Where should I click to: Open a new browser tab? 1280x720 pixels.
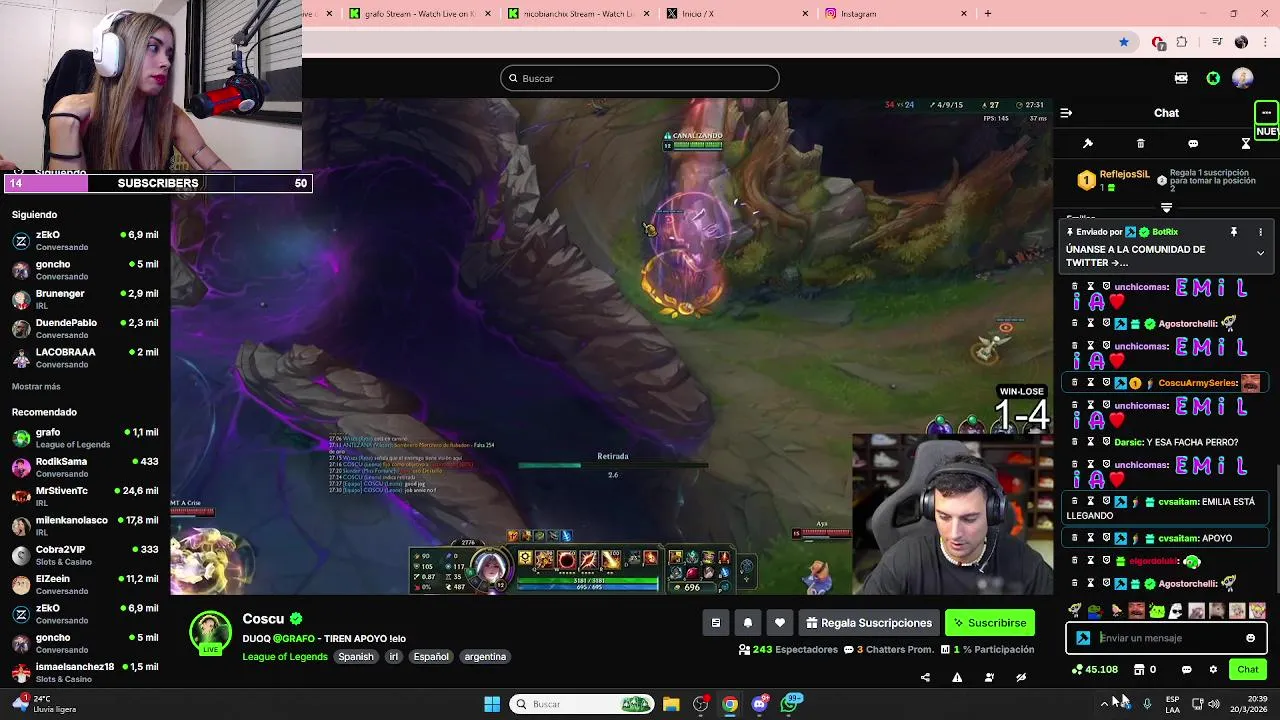pyautogui.click(x=988, y=14)
